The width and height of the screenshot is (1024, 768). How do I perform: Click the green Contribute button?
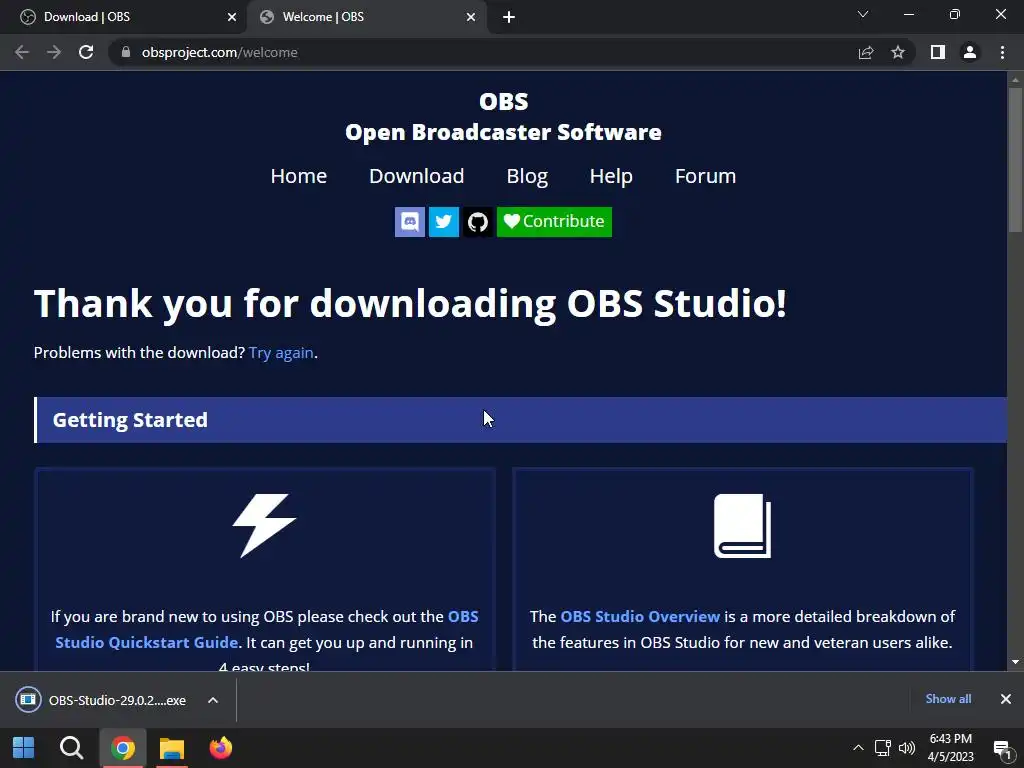(x=554, y=222)
